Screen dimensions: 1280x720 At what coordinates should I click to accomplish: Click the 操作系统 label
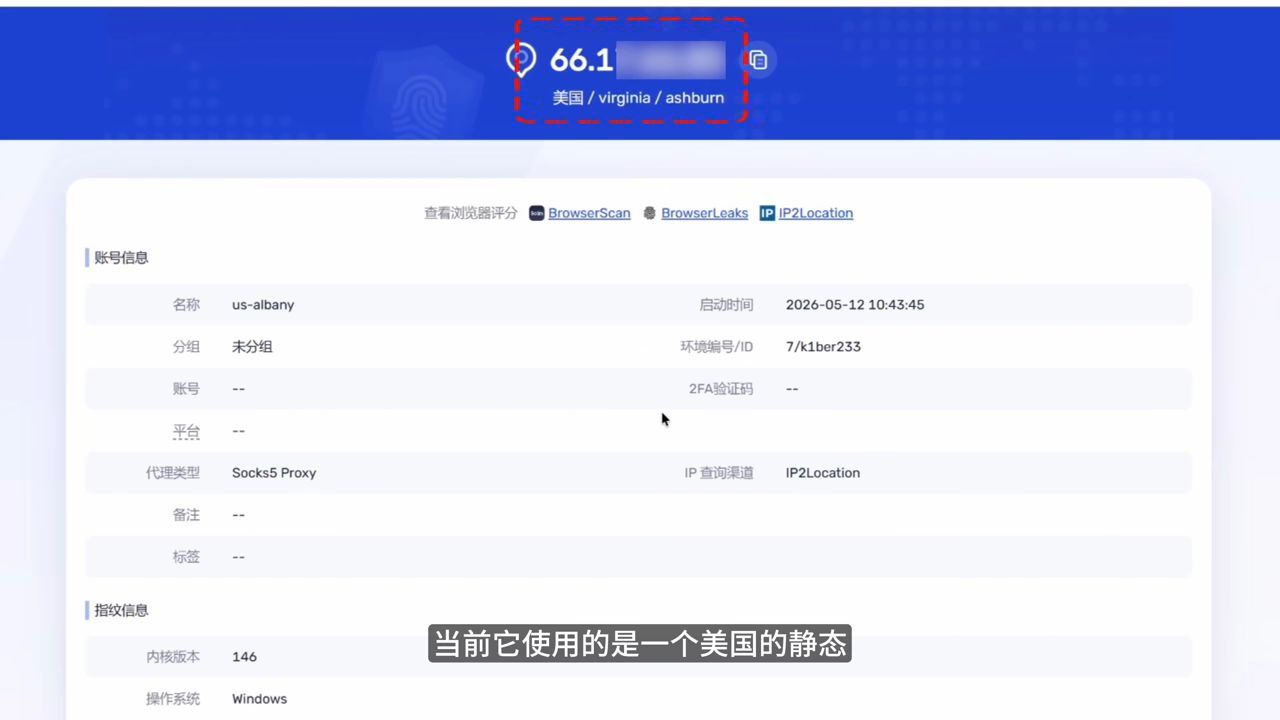tap(173, 699)
